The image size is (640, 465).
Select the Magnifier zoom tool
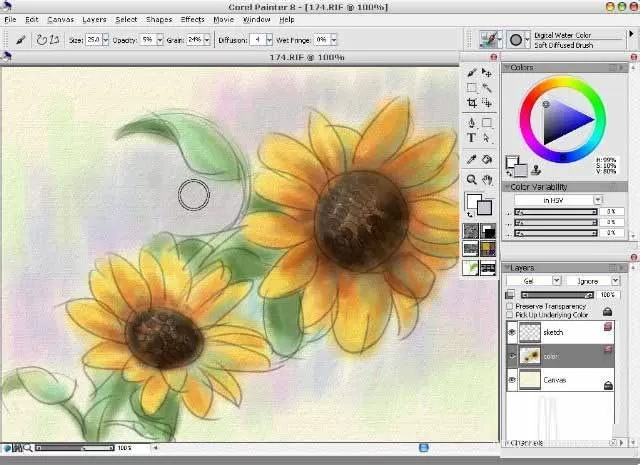471,180
